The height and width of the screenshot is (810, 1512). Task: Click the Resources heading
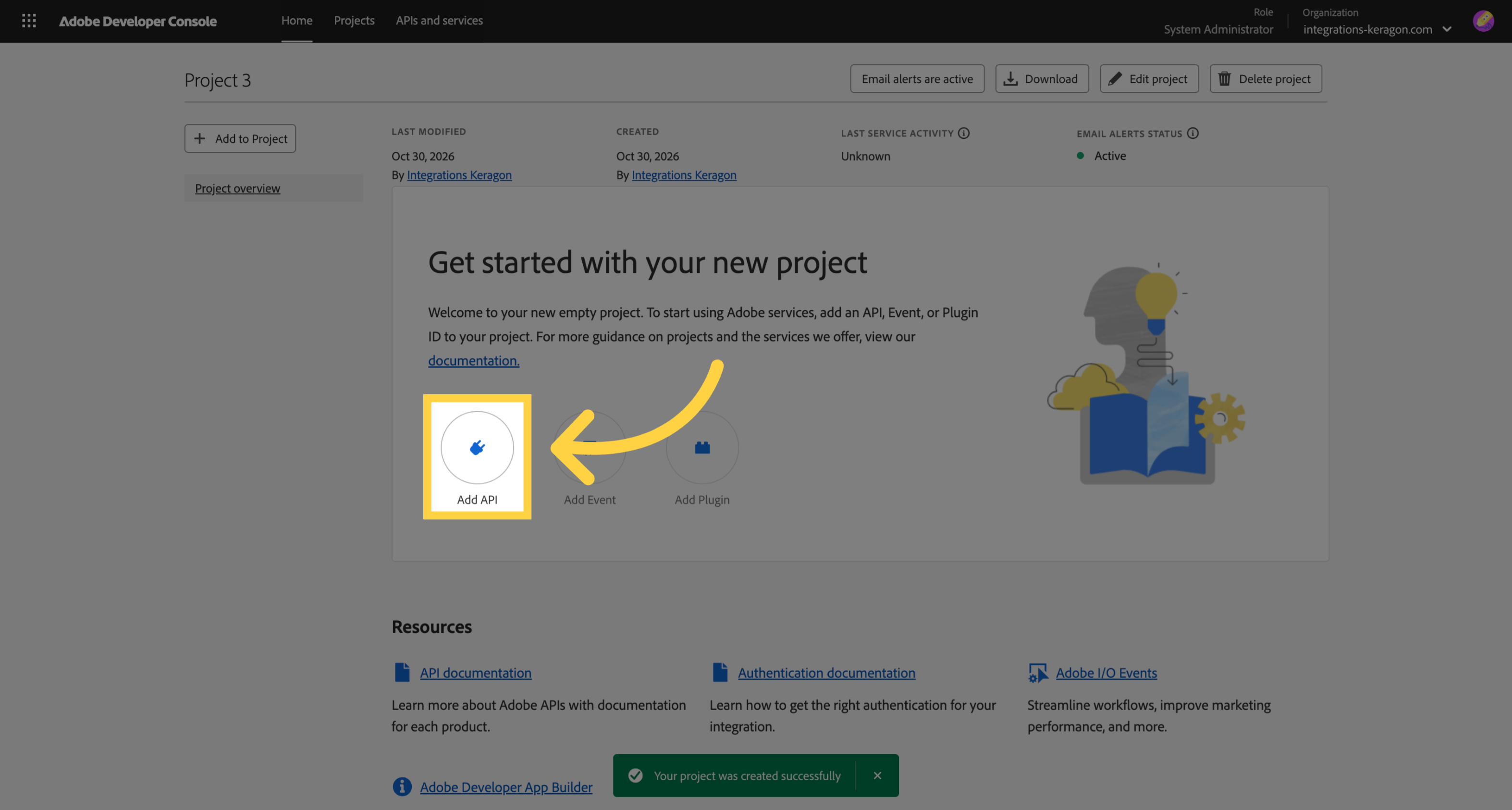click(x=431, y=626)
